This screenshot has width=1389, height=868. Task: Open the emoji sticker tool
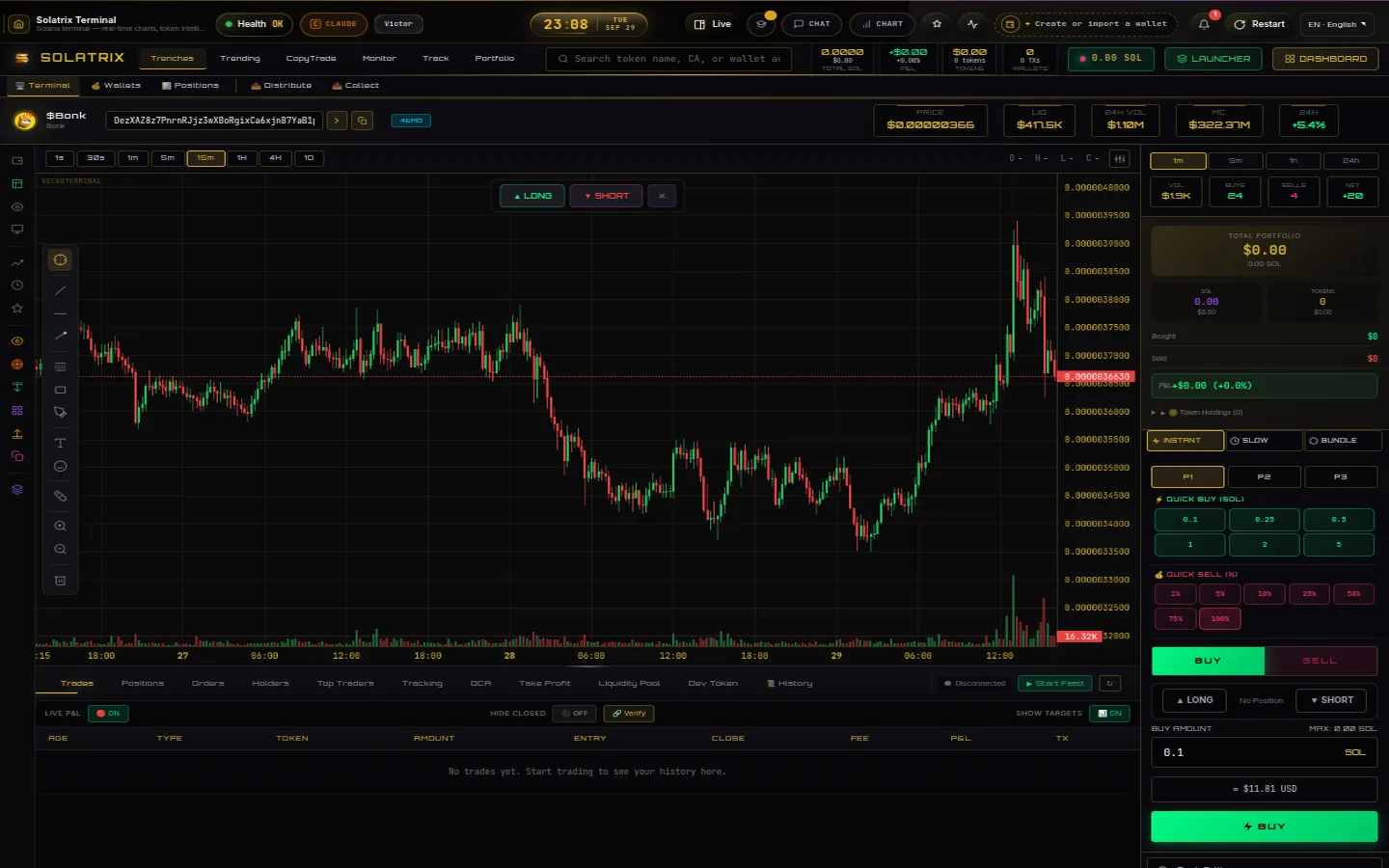point(60,466)
